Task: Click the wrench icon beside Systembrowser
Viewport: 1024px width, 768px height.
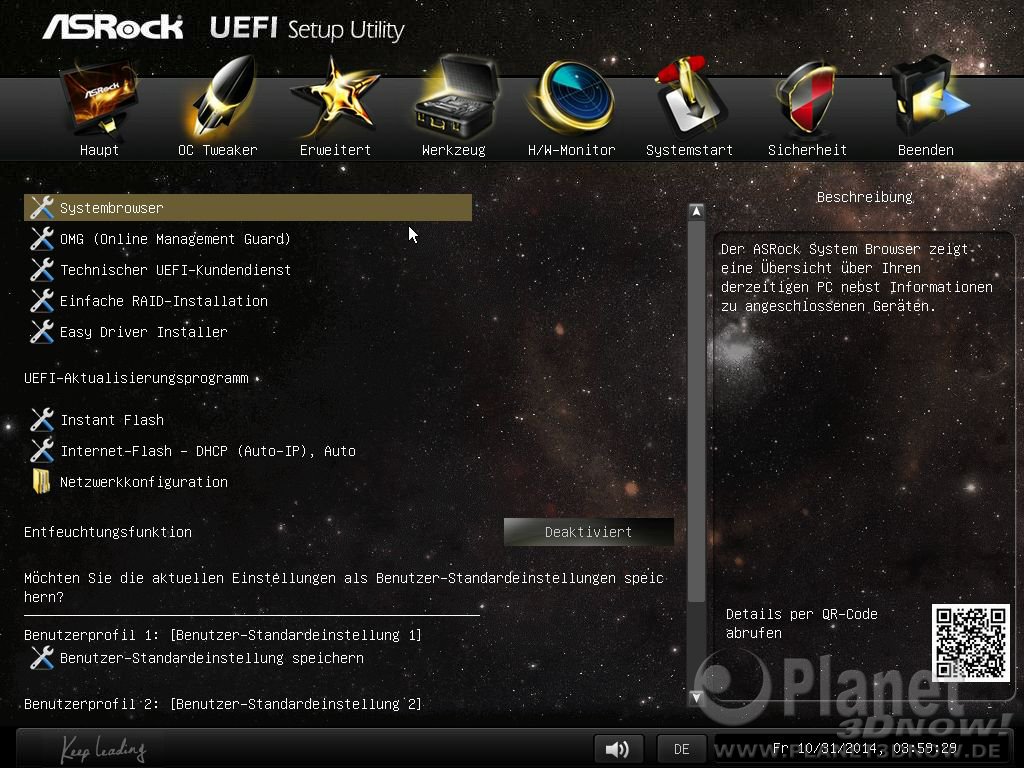Action: coord(42,208)
